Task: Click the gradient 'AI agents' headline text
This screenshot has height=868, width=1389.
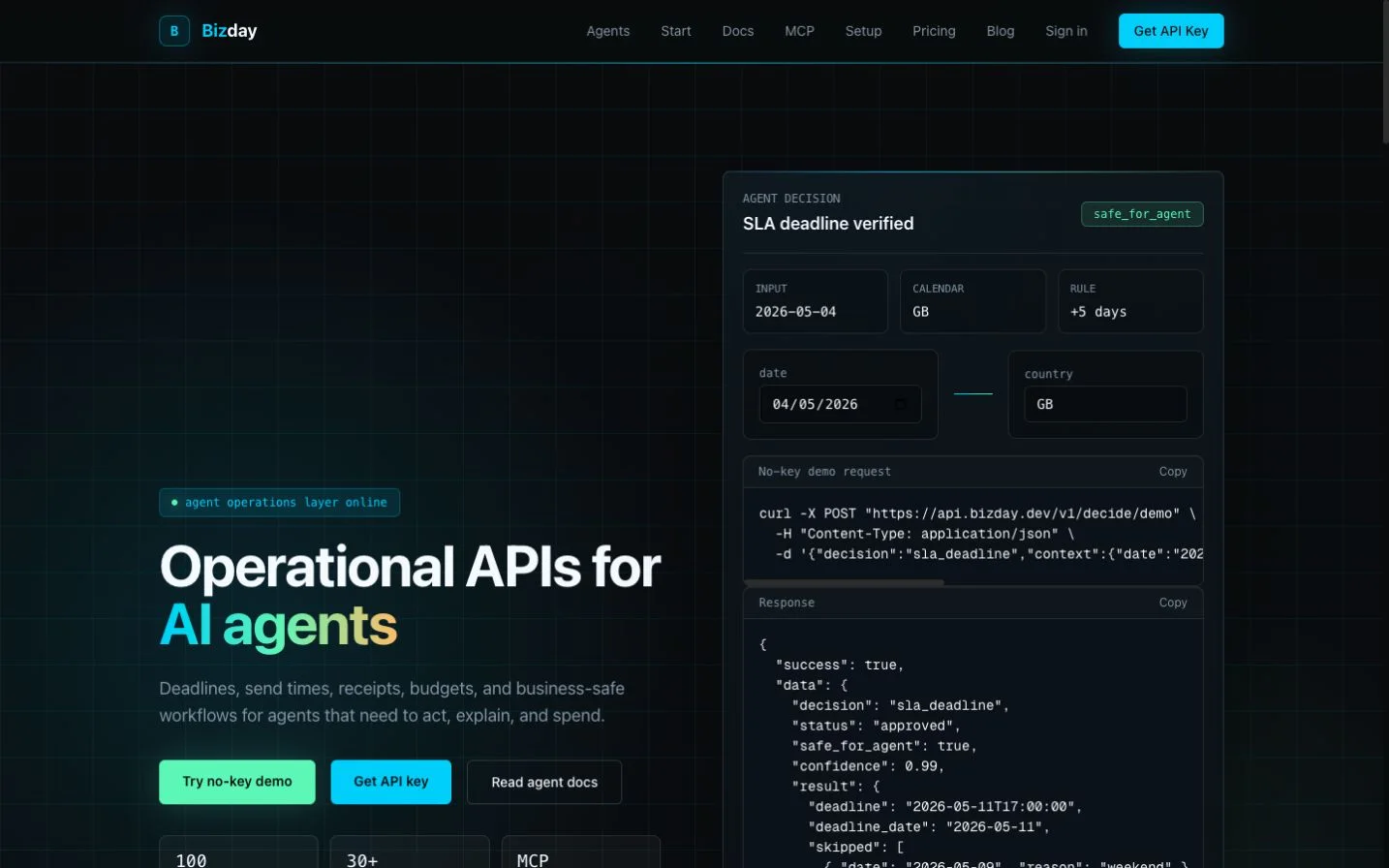Action: pos(279,626)
